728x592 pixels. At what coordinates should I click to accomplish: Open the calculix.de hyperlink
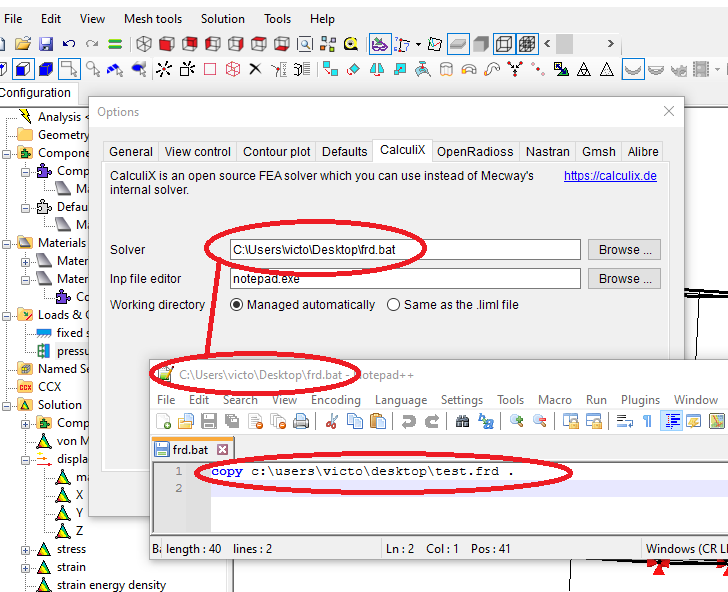coord(610,176)
